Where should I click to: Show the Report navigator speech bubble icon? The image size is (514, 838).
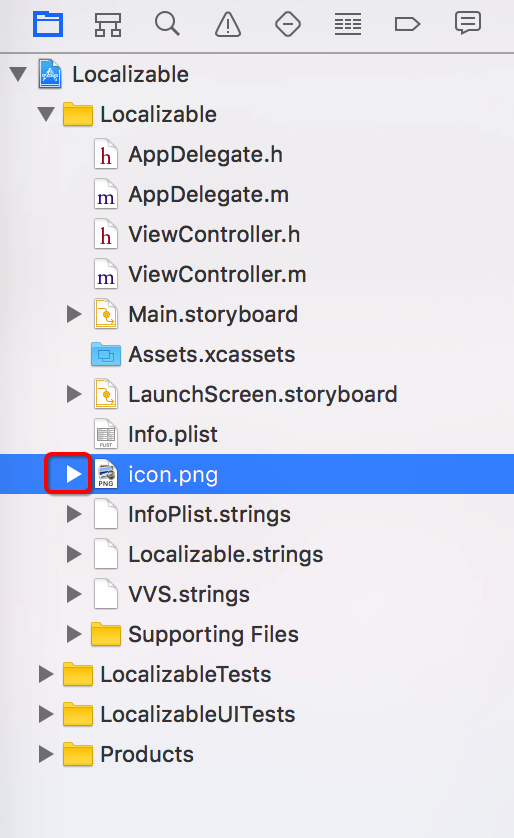coord(468,24)
